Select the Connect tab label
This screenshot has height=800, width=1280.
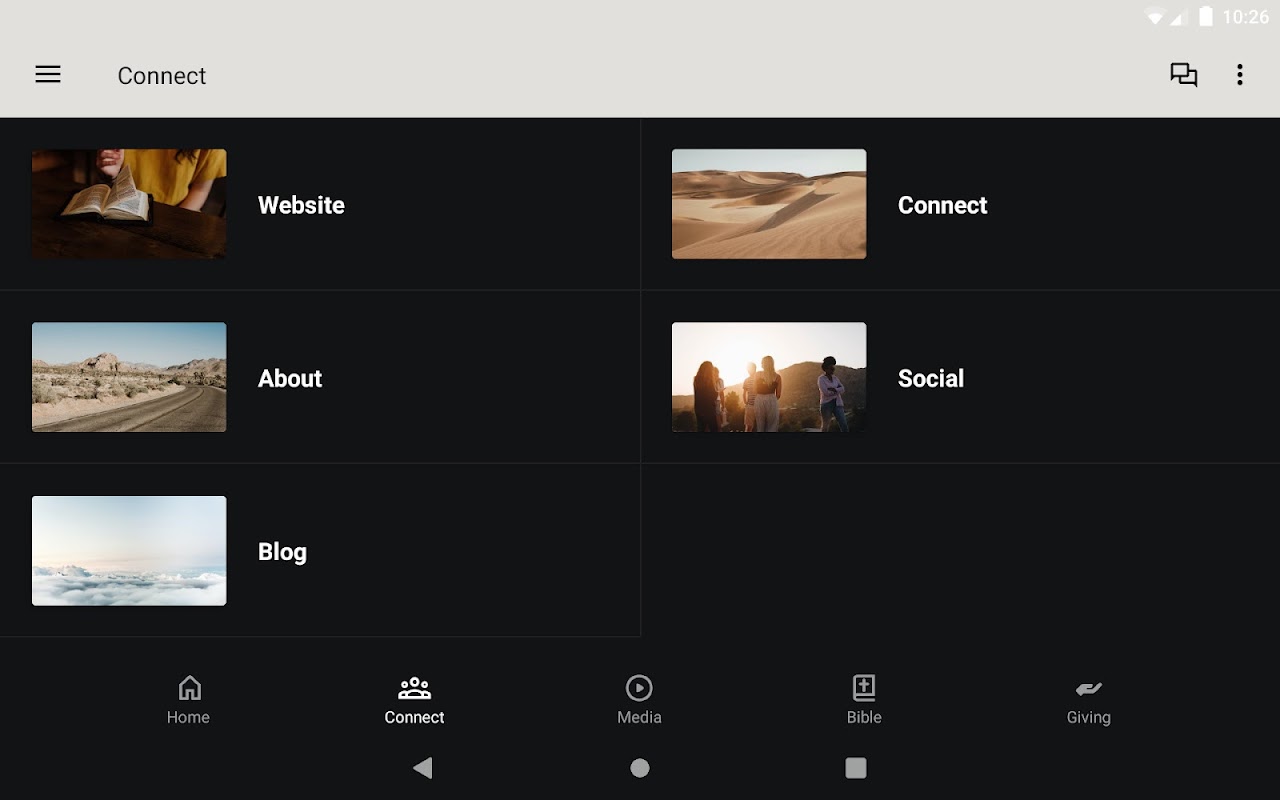(x=414, y=717)
